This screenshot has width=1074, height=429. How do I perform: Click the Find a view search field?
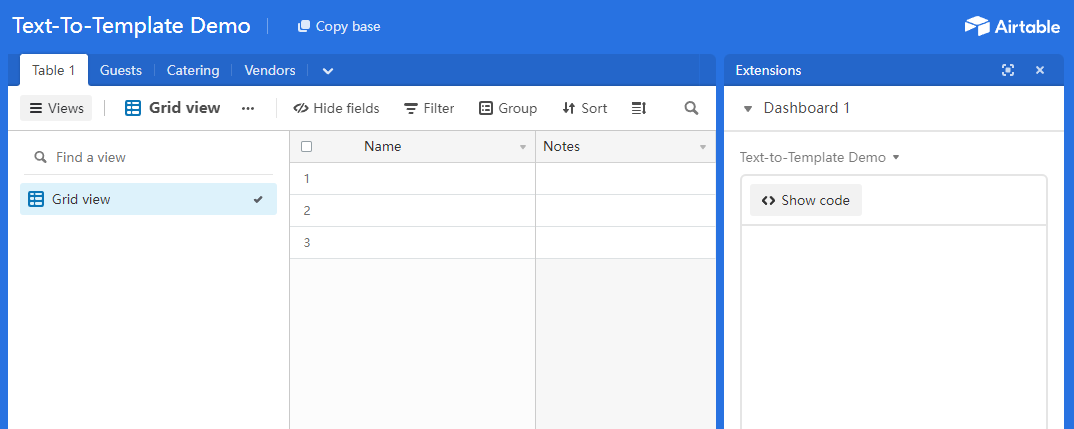[x=148, y=158]
